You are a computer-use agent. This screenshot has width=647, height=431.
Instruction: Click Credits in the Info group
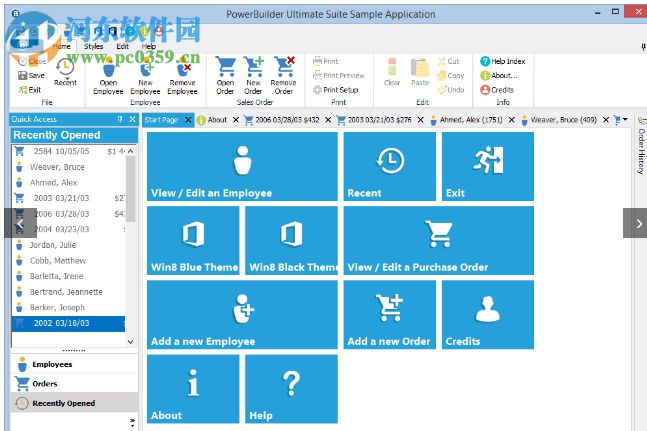pos(497,90)
